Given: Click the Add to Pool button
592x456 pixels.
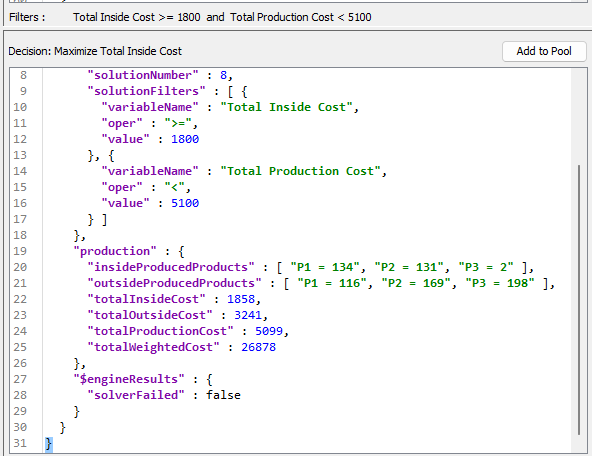Looking at the screenshot, I should [x=544, y=51].
